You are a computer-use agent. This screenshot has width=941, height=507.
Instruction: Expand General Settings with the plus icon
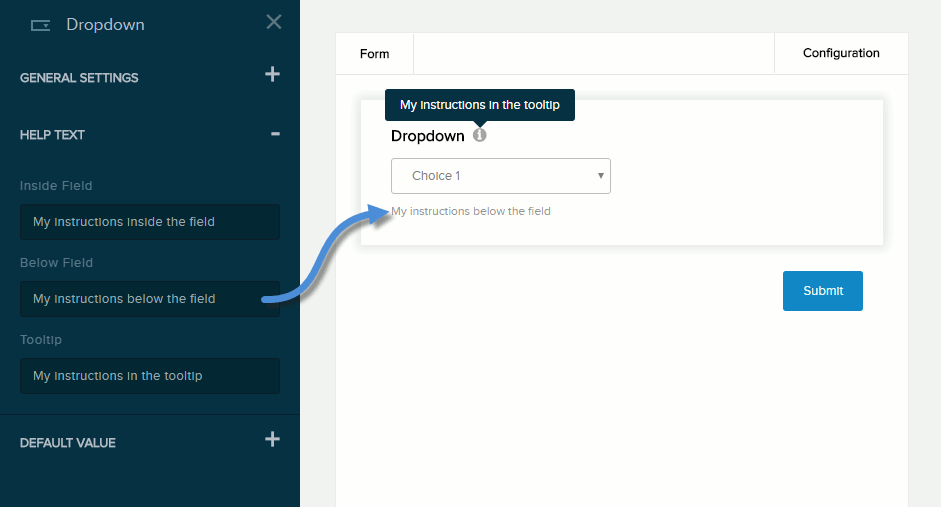[x=272, y=75]
